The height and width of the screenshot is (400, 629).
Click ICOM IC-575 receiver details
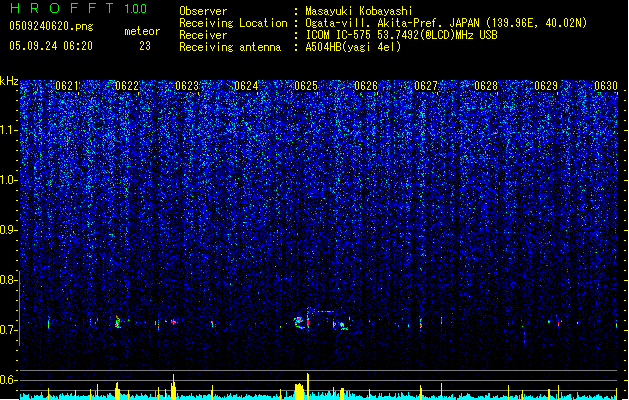[402, 35]
